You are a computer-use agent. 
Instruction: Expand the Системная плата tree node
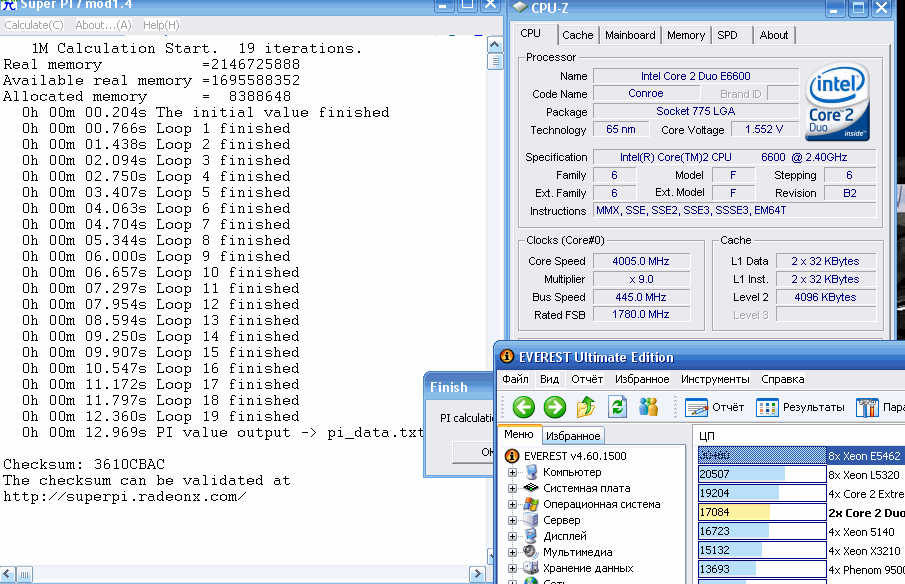[x=513, y=489]
